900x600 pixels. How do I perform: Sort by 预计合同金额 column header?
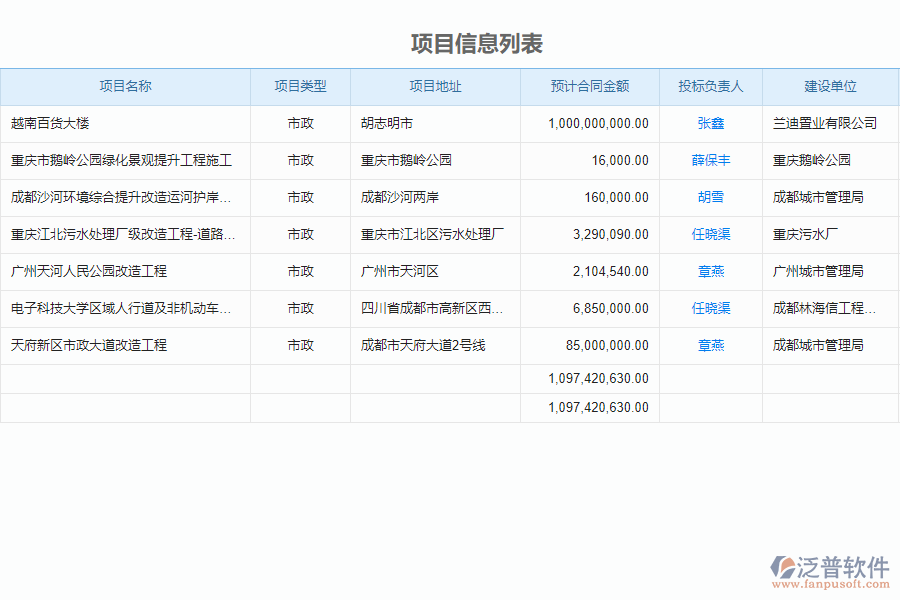pos(588,87)
